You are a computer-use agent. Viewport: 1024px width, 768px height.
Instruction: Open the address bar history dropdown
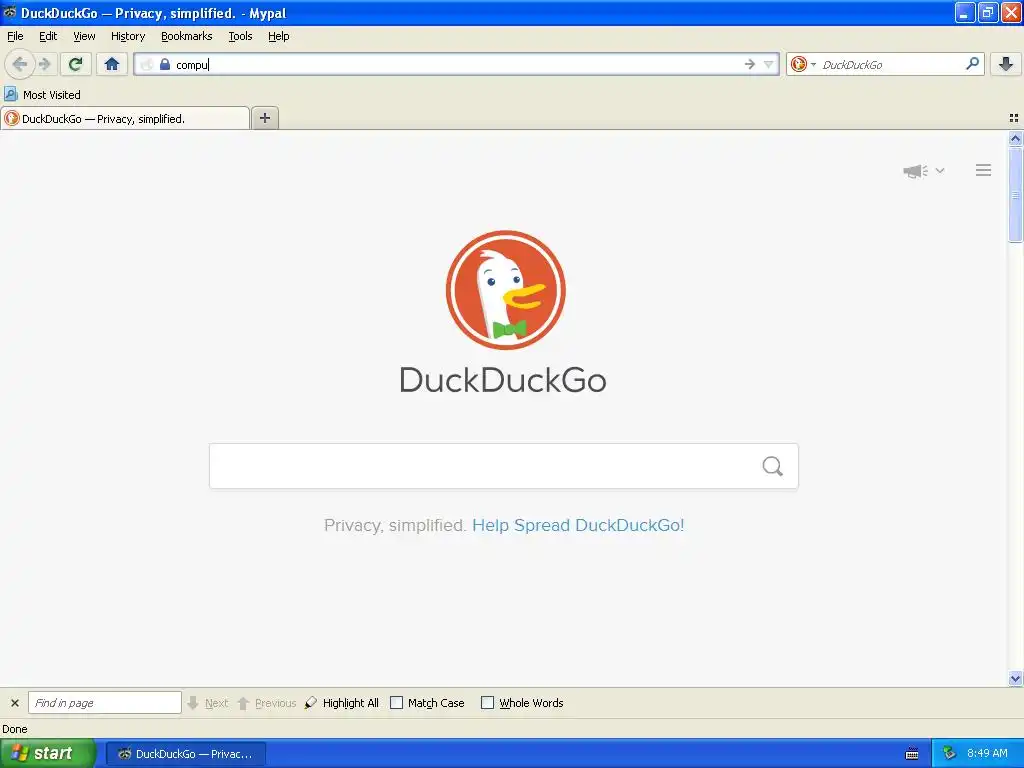(x=769, y=64)
